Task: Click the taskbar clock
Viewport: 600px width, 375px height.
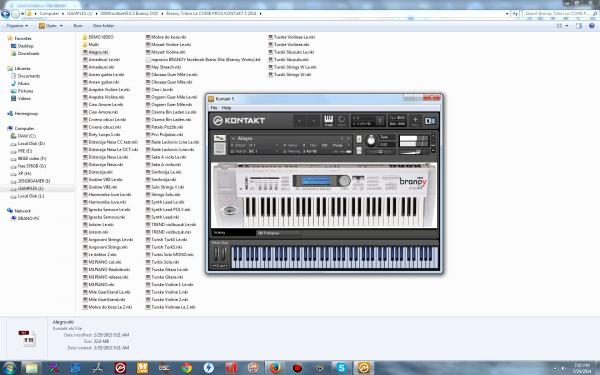Action: pos(582,368)
